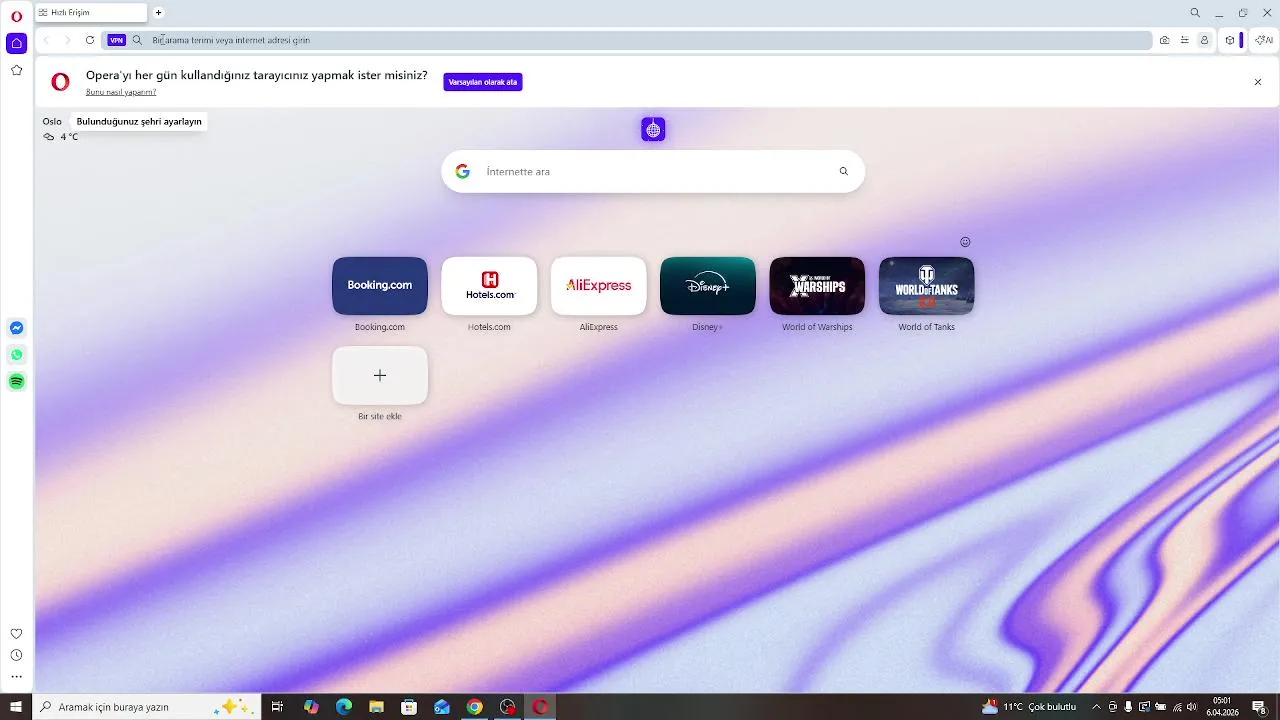This screenshot has width=1280, height=720.
Task: Open the clock showing 05:01
Action: coord(1222,707)
